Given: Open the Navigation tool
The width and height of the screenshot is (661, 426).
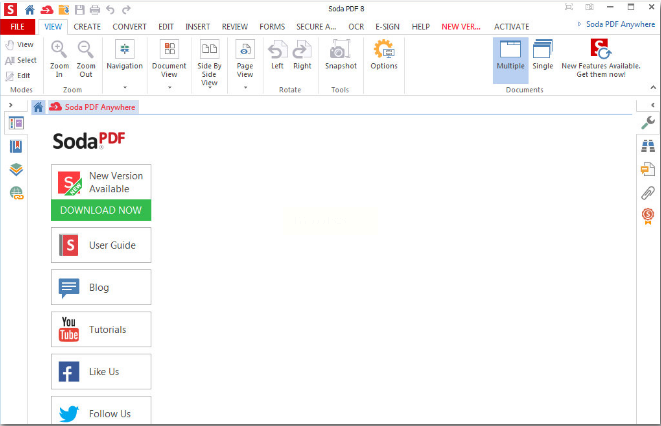Looking at the screenshot, I should pyautogui.click(x=125, y=55).
